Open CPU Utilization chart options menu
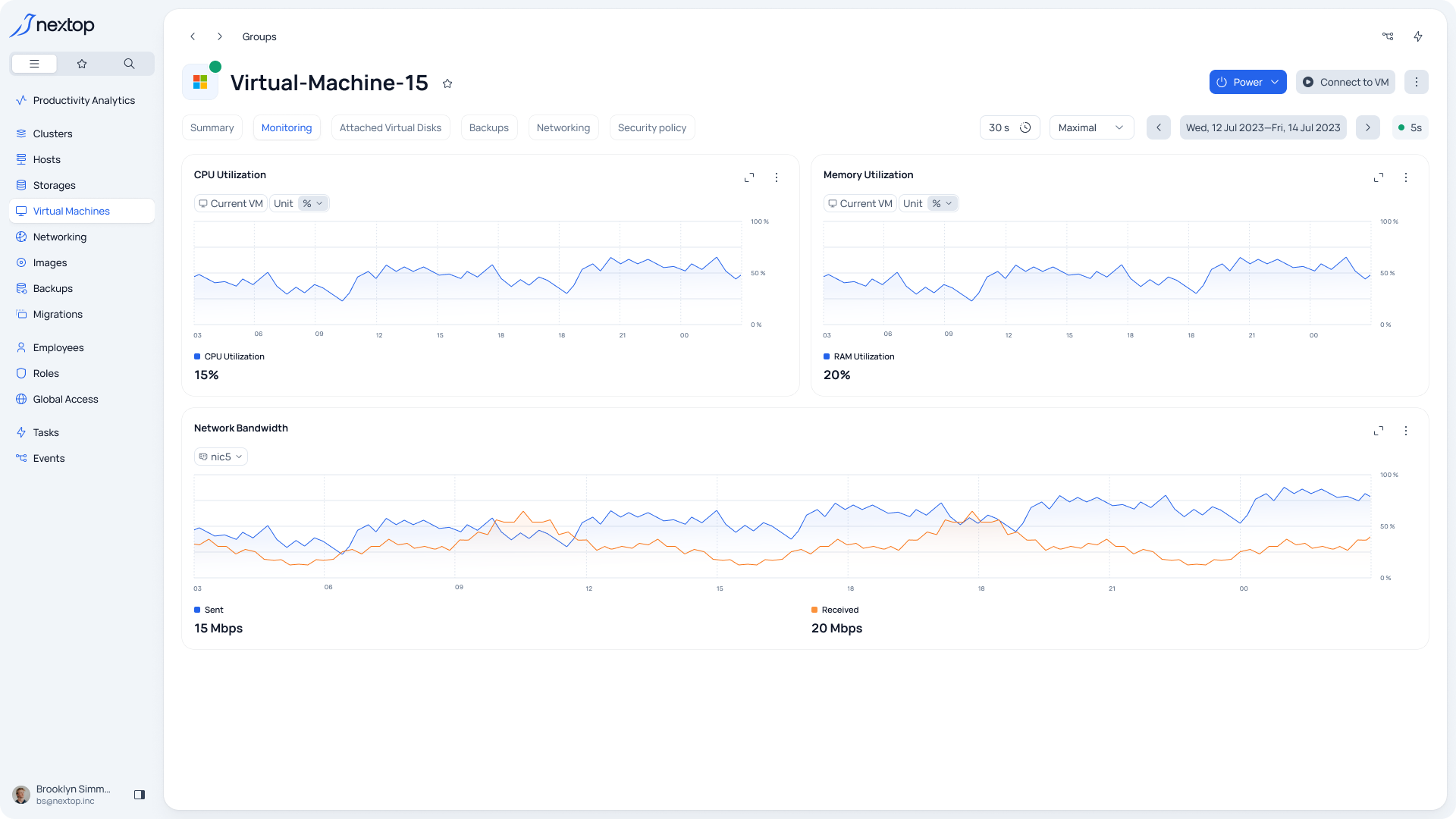Viewport: 1456px width, 819px height. pyautogui.click(x=777, y=177)
